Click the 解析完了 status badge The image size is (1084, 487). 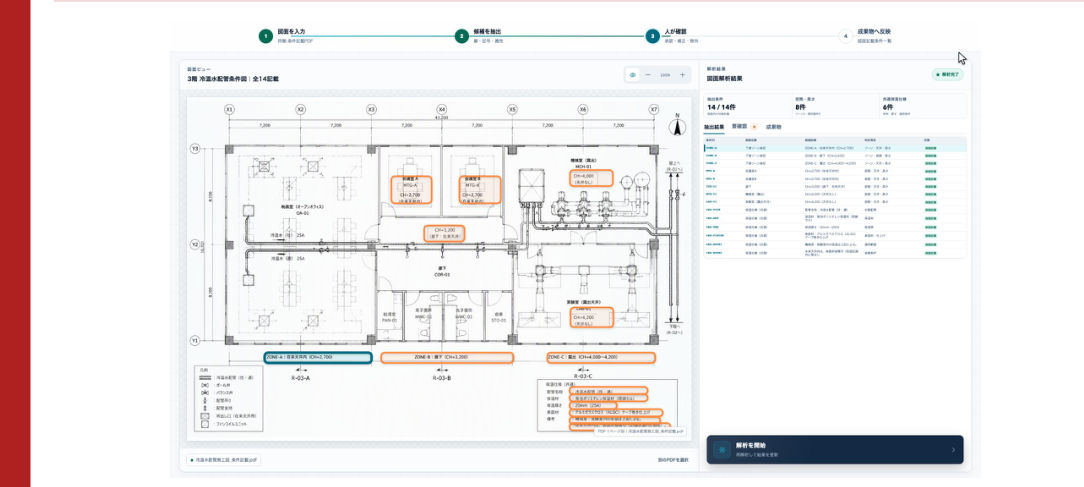[947, 74]
